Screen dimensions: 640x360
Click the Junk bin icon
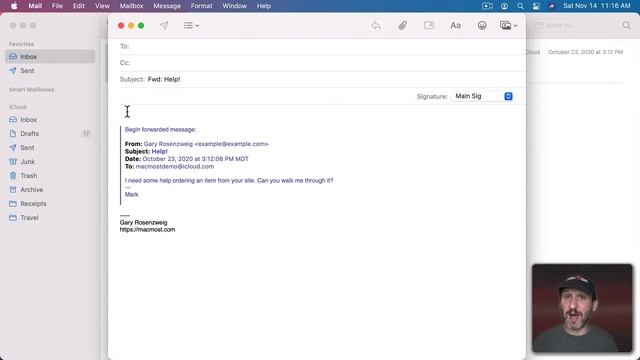pyautogui.click(x=13, y=162)
